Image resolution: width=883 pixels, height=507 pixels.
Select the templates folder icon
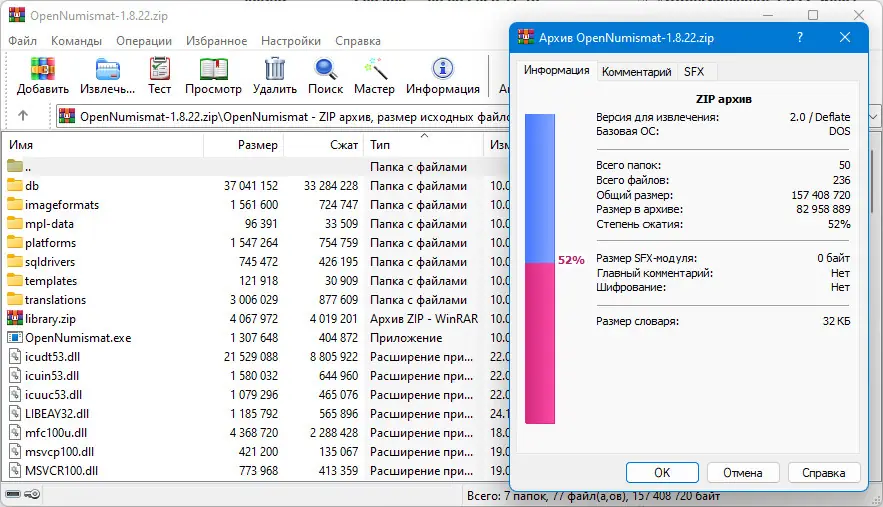click(15, 281)
